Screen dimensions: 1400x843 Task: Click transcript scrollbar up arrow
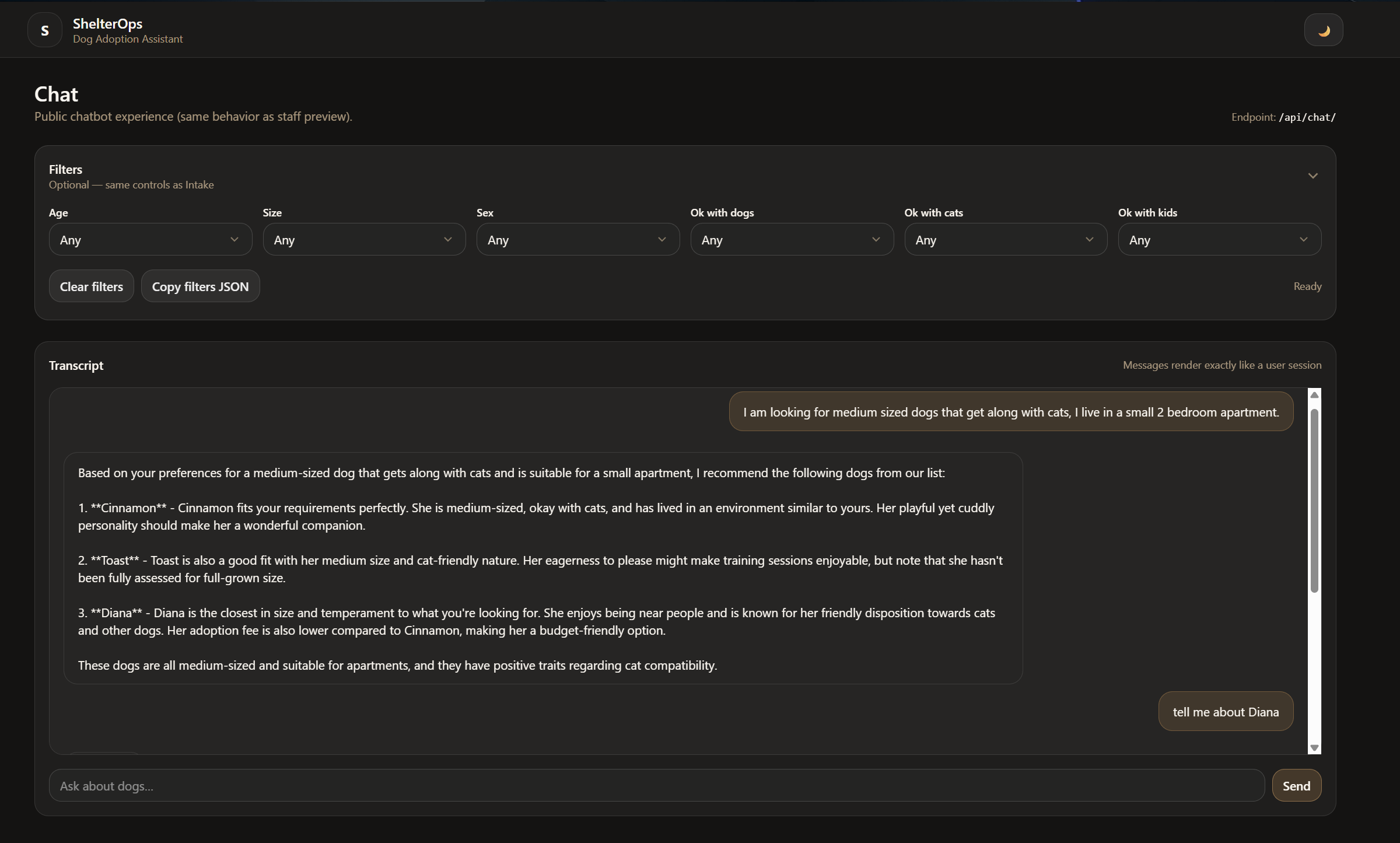1314,395
